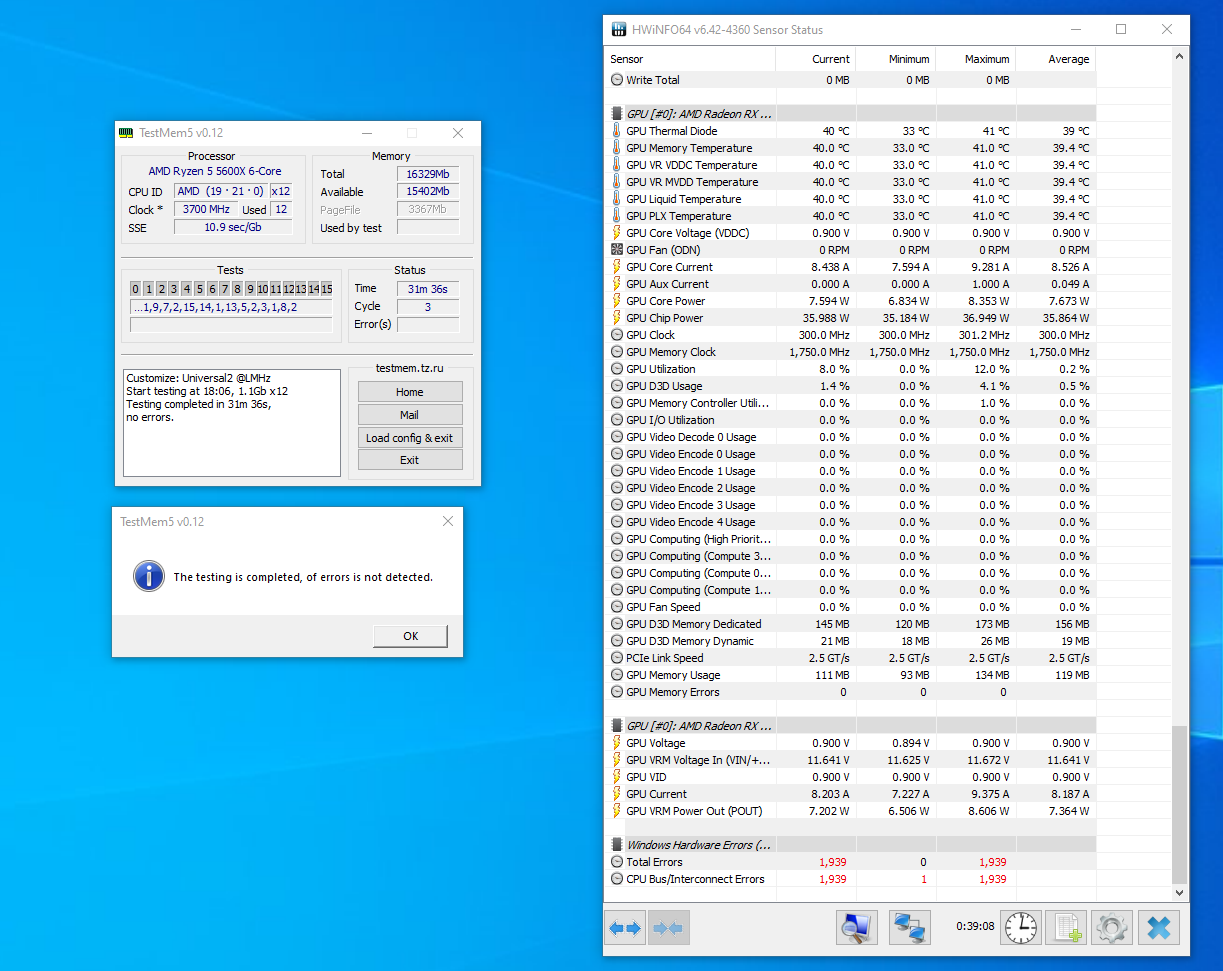The image size is (1223, 971).
Task: Click the GPU Memory Temperature thermometer icon
Action: 616,148
